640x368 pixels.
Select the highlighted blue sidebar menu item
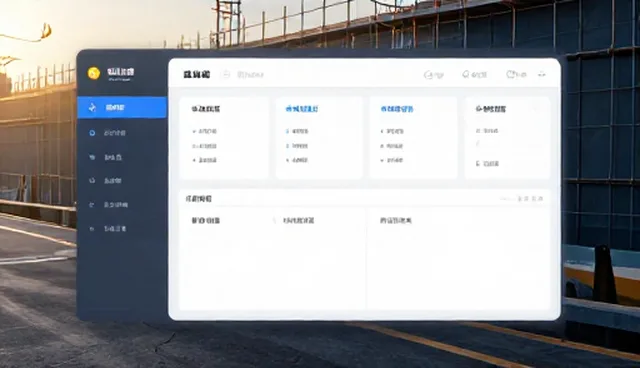122,108
